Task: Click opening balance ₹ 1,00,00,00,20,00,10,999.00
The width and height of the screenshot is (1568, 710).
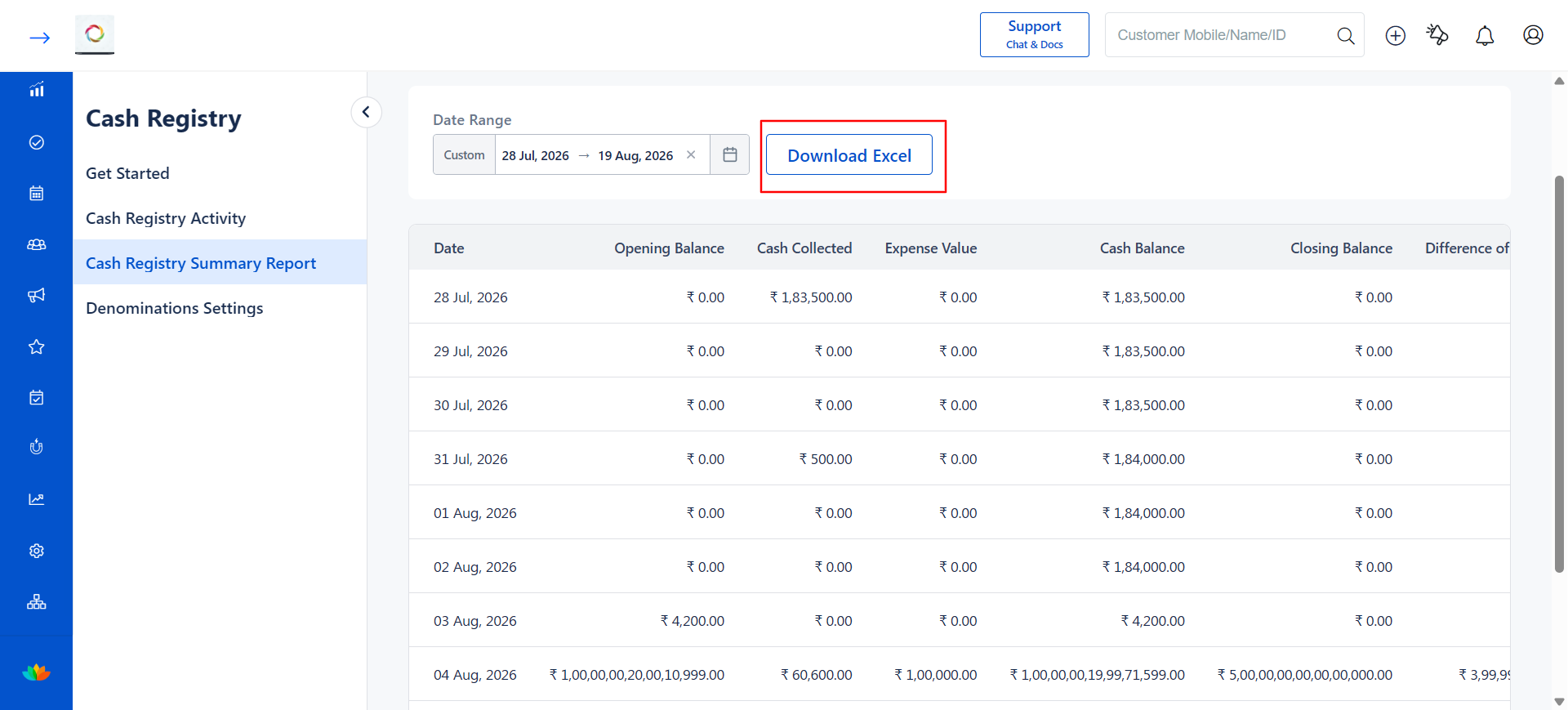Action: pos(637,675)
